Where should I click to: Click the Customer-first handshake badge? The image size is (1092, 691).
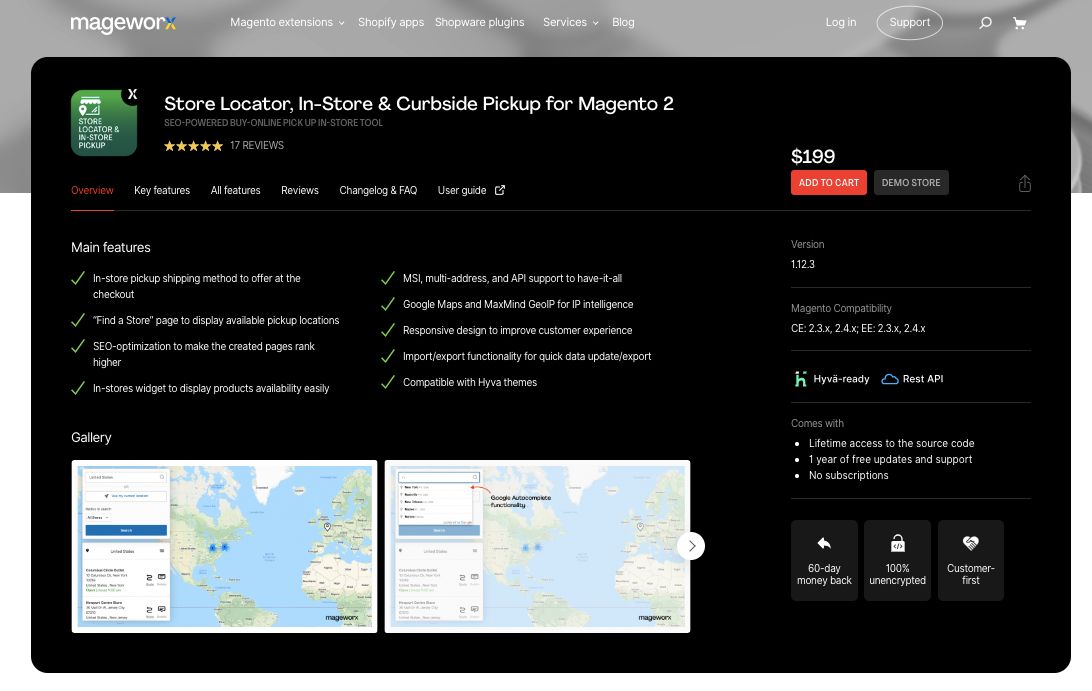pos(971,560)
